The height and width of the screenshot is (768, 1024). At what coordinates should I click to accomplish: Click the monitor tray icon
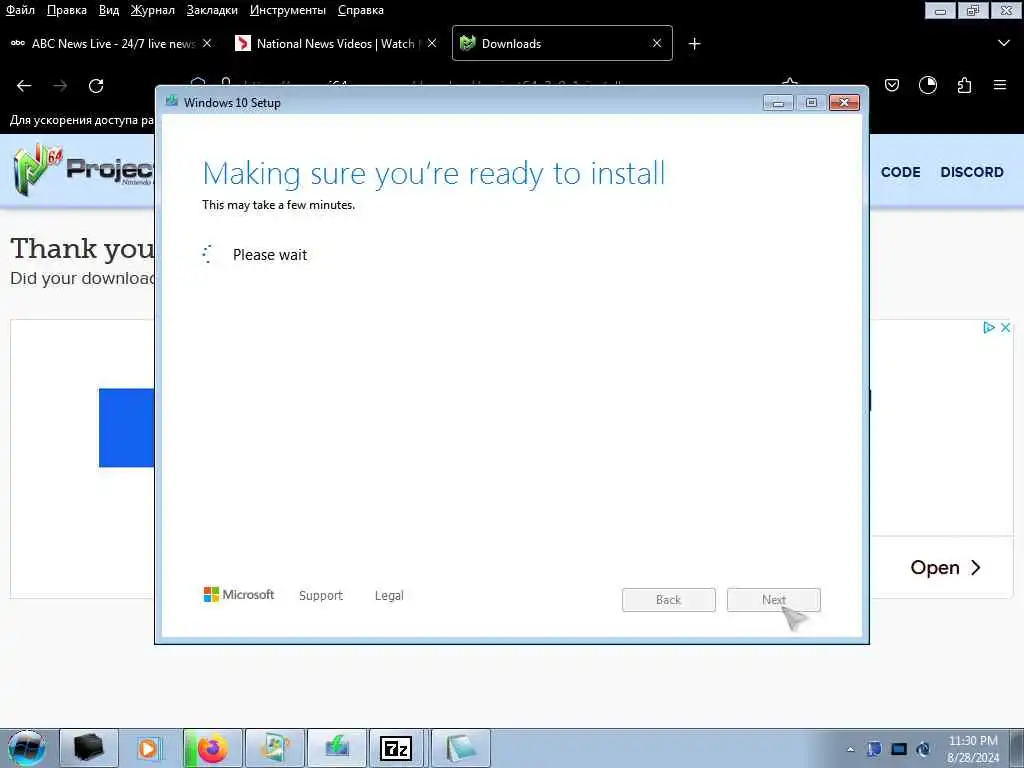click(x=899, y=749)
